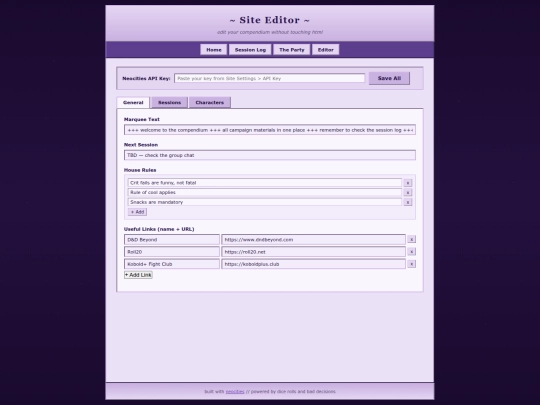The width and height of the screenshot is (540, 405).
Task: Click the Save All button
Action: click(389, 78)
